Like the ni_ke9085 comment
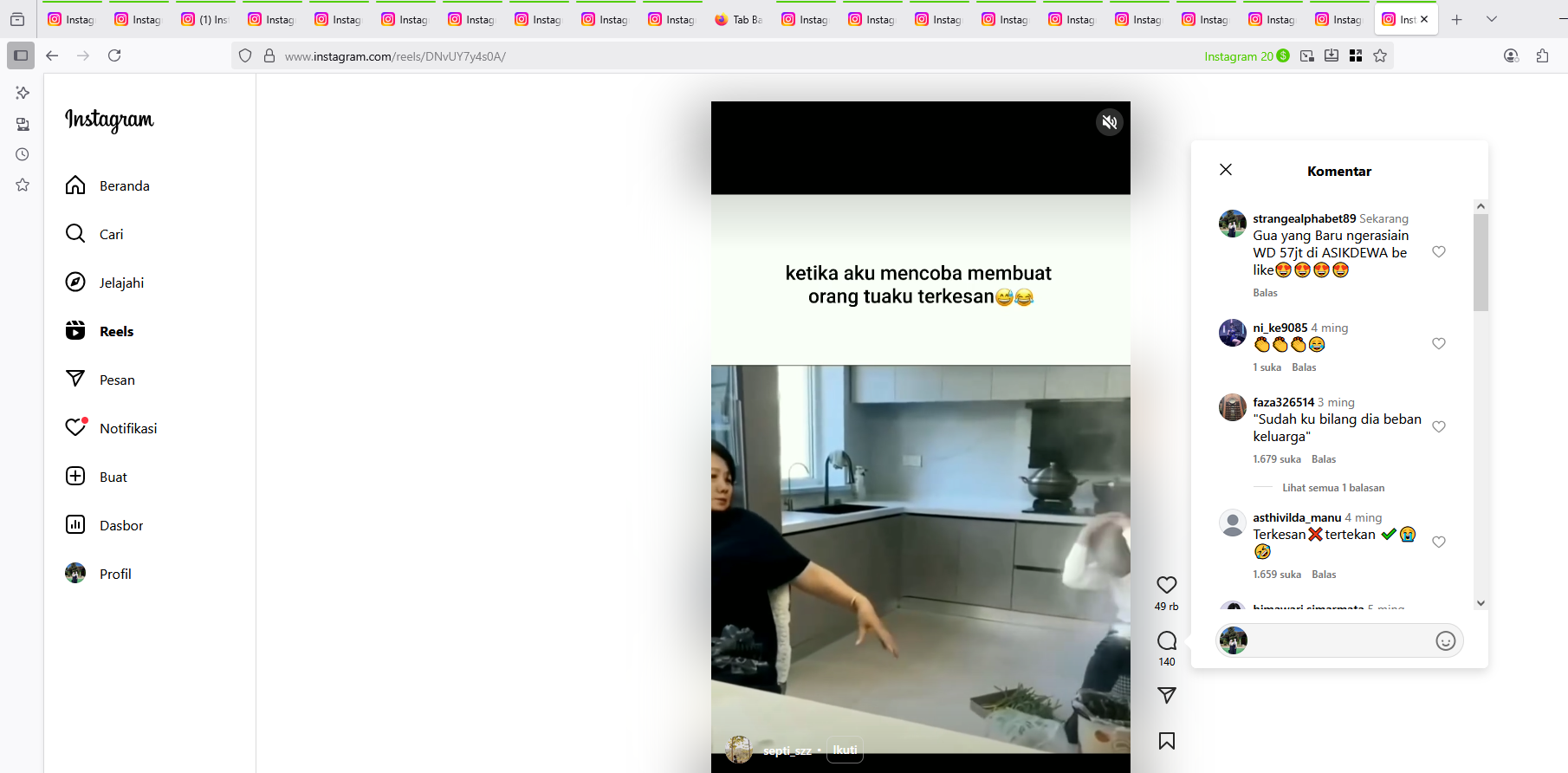1568x773 pixels. pos(1439,343)
